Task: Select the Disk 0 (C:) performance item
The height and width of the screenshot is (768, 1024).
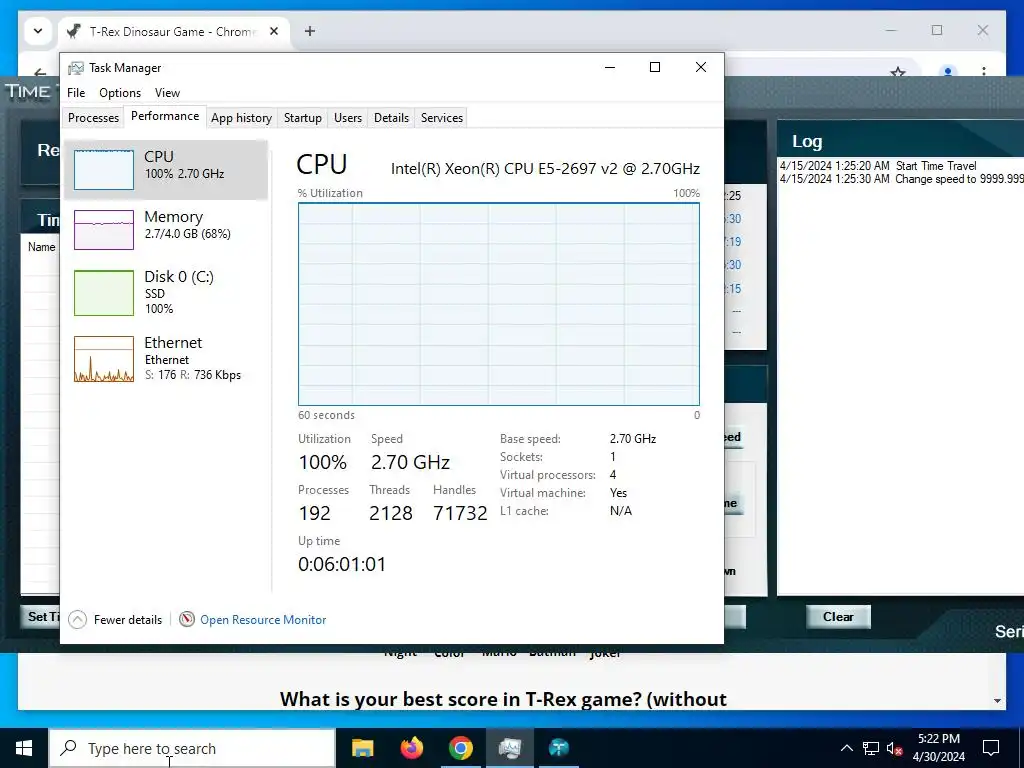Action: click(x=166, y=293)
